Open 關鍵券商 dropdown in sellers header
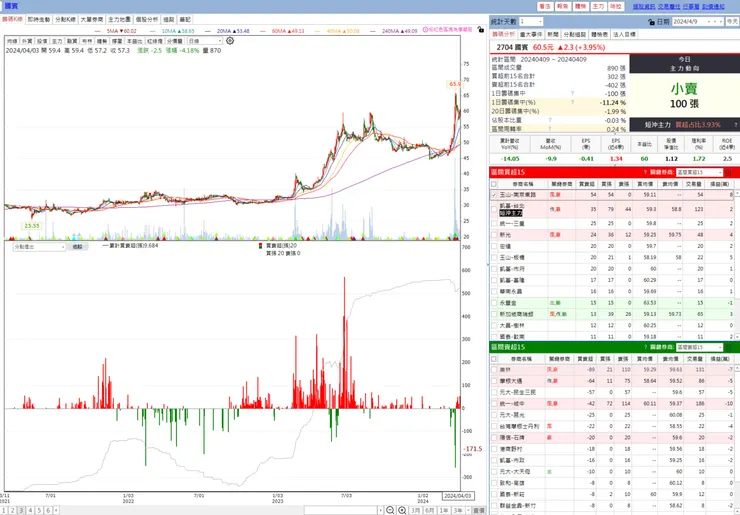 [x=699, y=347]
